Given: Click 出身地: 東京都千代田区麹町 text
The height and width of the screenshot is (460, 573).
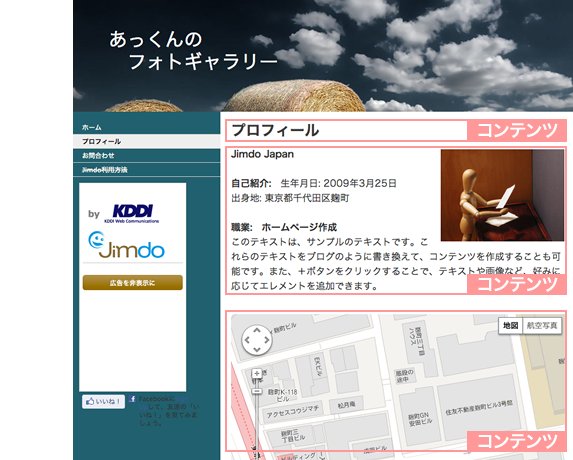Looking at the screenshot, I should [x=290, y=198].
